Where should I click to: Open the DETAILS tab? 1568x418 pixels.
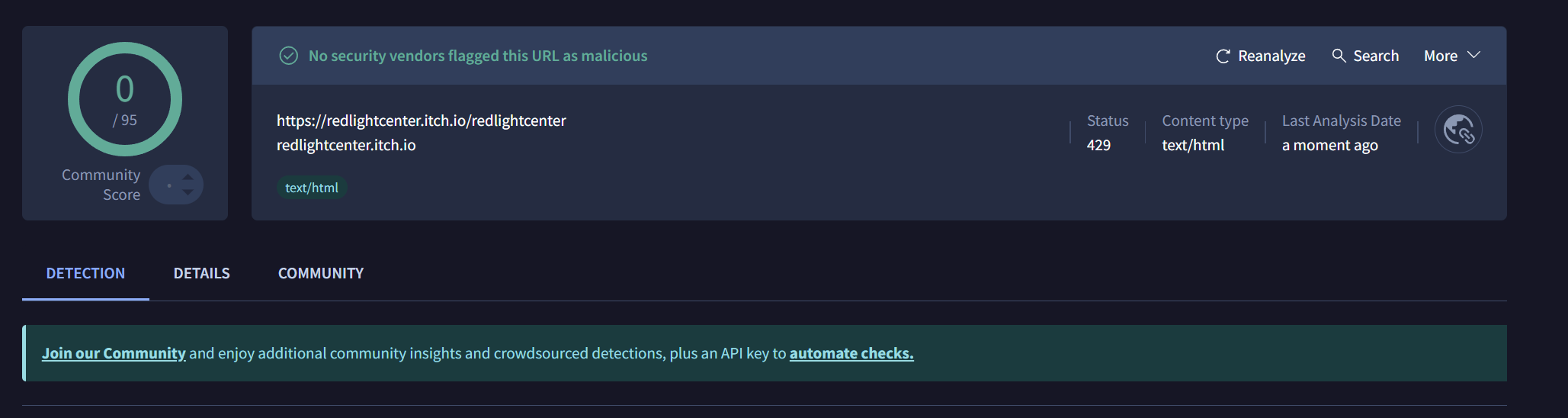[201, 273]
